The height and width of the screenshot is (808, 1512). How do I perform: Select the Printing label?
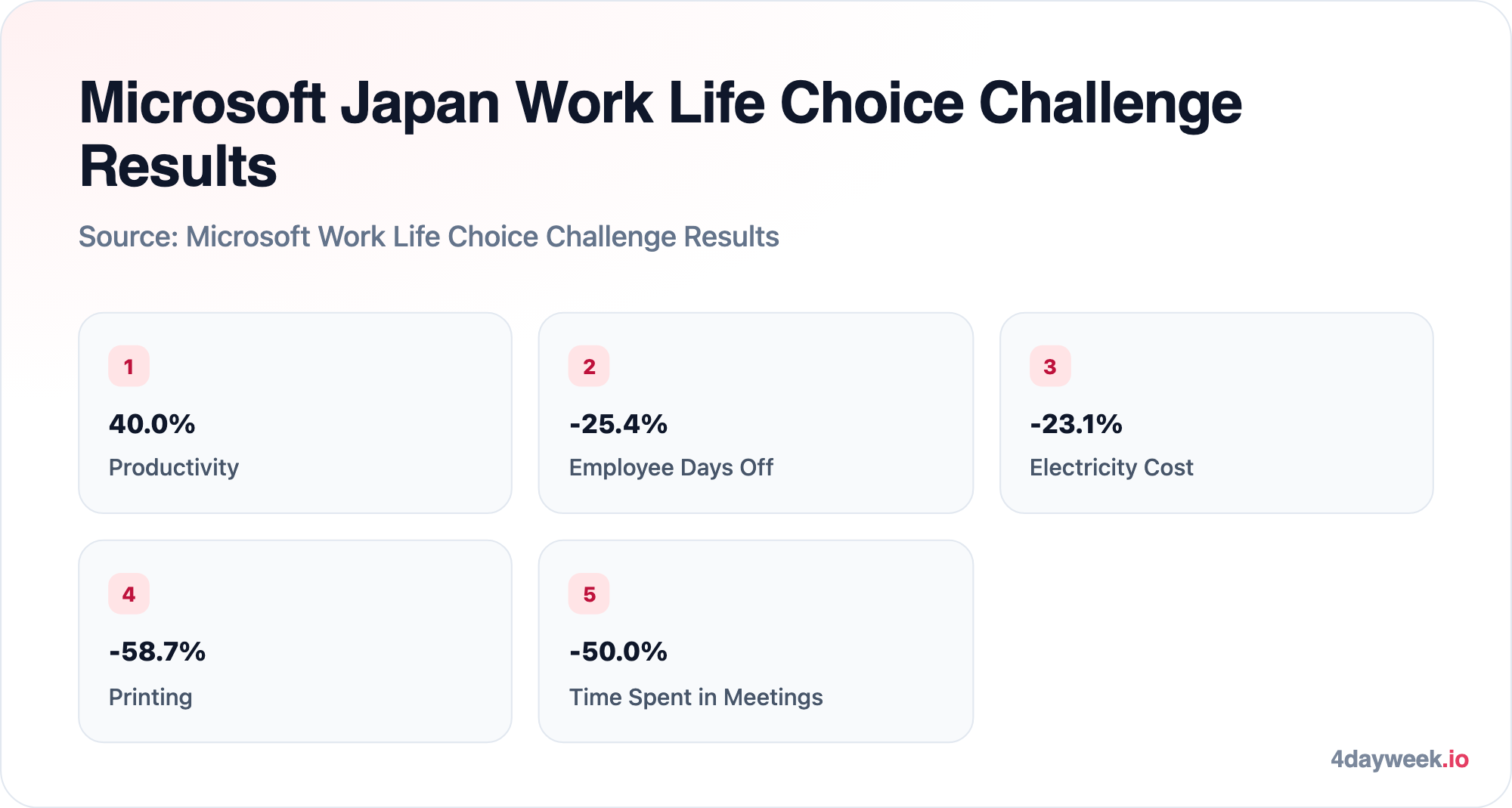150,697
